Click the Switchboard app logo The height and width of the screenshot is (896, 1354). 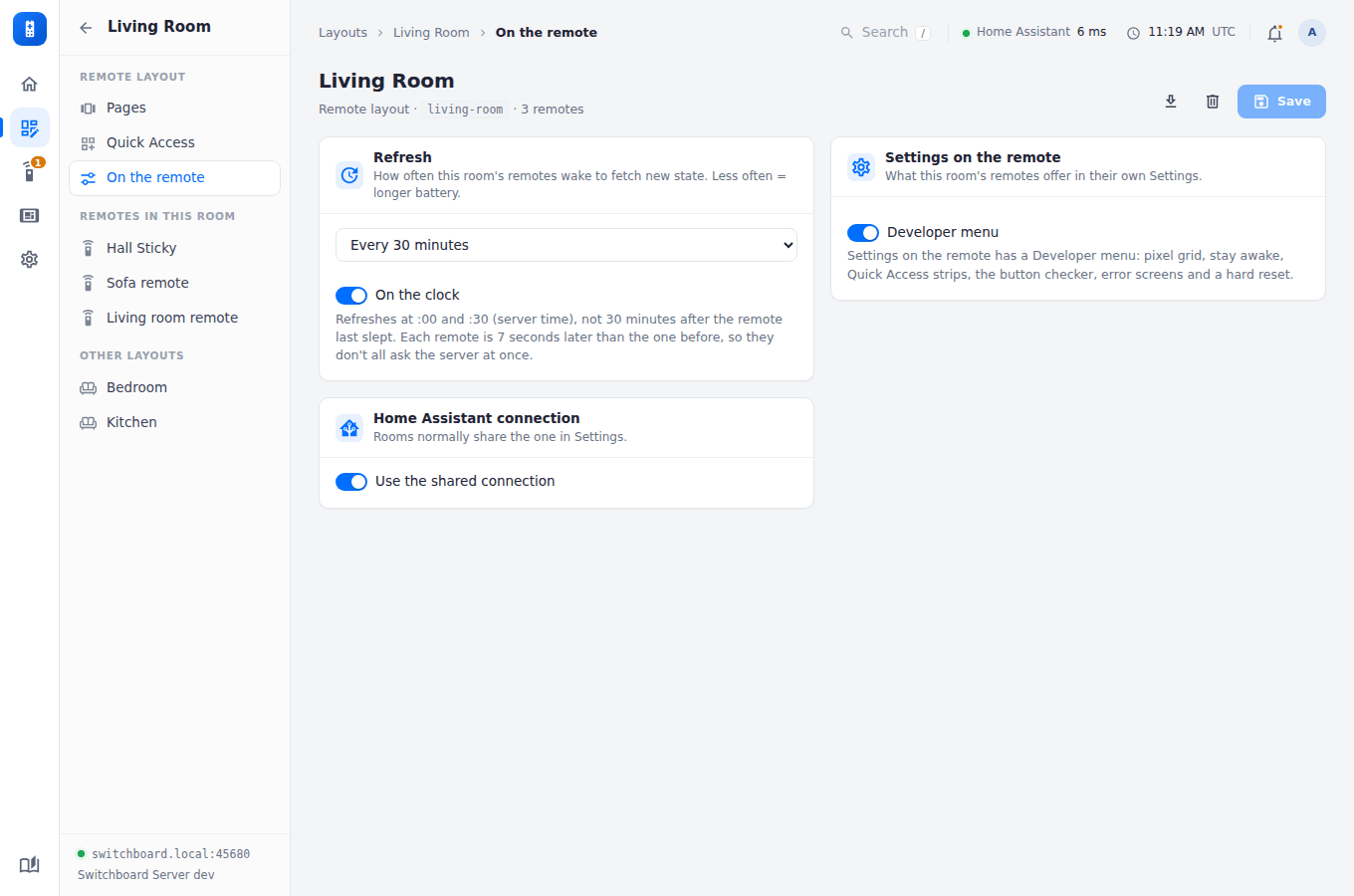click(x=30, y=29)
